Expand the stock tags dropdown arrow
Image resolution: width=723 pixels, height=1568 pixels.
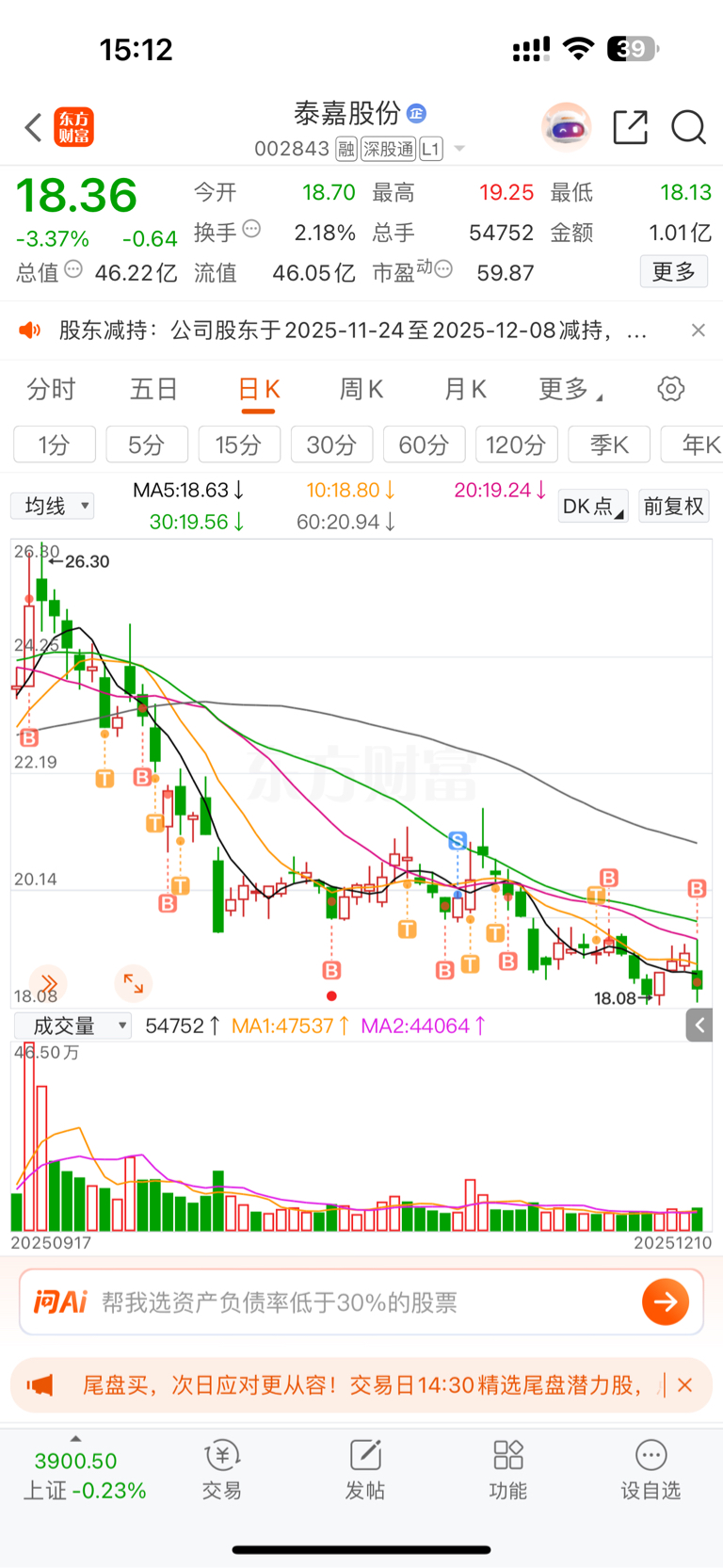tap(459, 149)
